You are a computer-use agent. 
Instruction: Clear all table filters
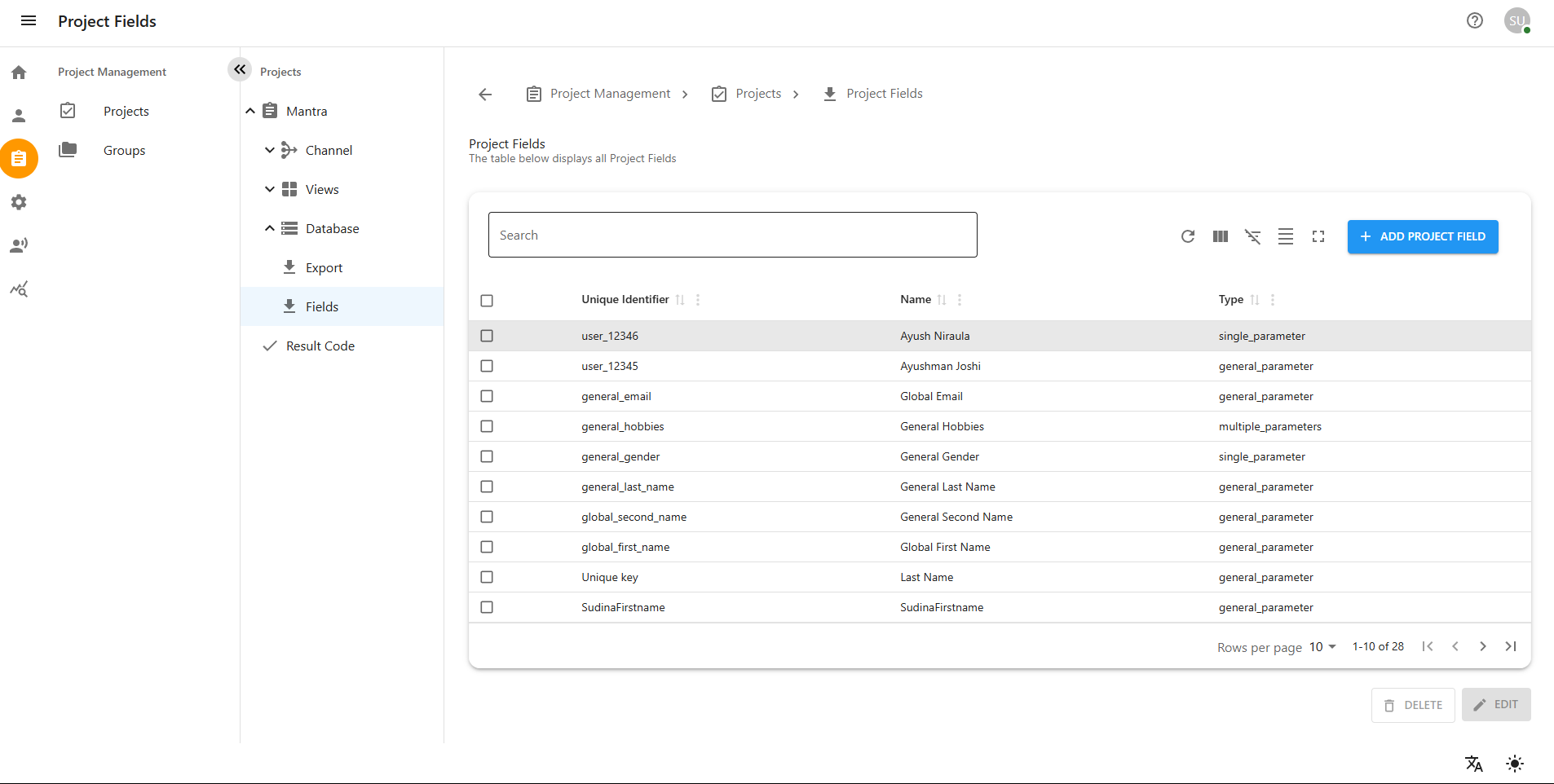(x=1253, y=236)
